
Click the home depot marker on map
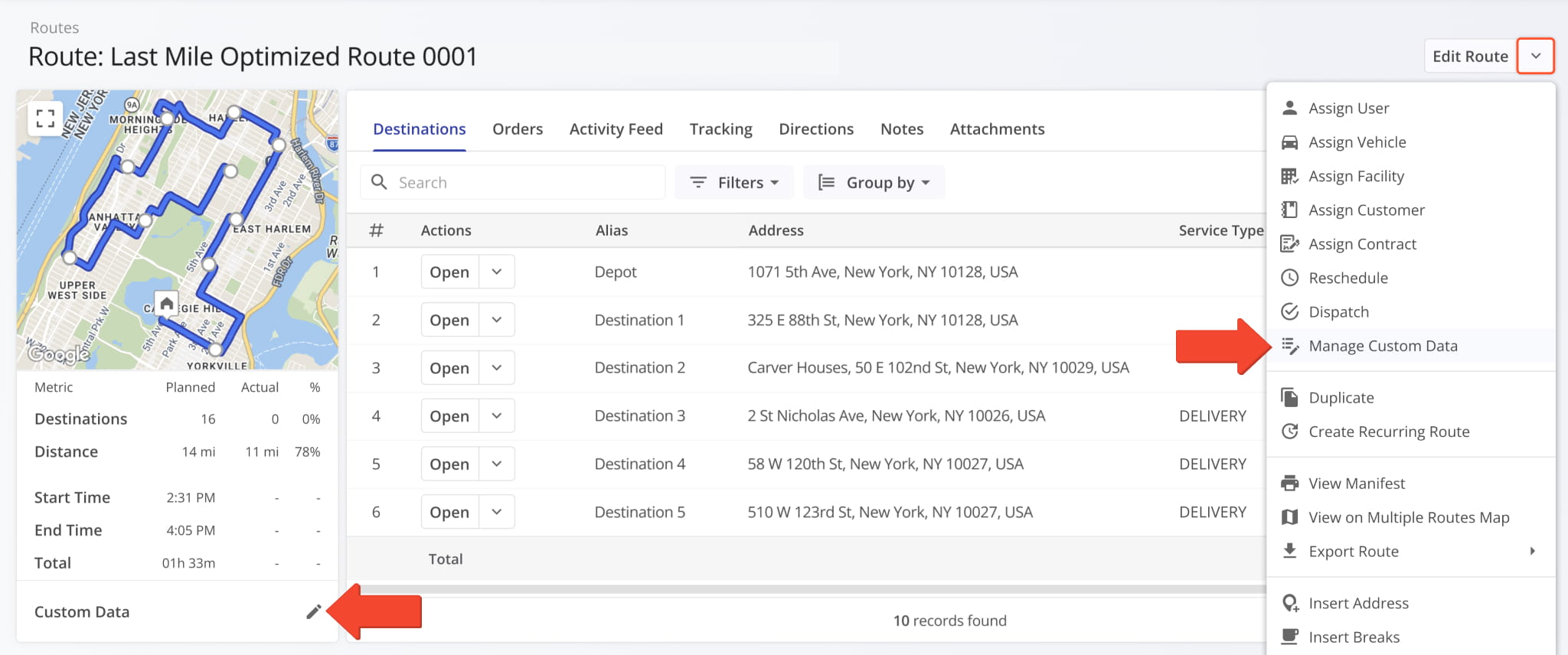[x=166, y=304]
